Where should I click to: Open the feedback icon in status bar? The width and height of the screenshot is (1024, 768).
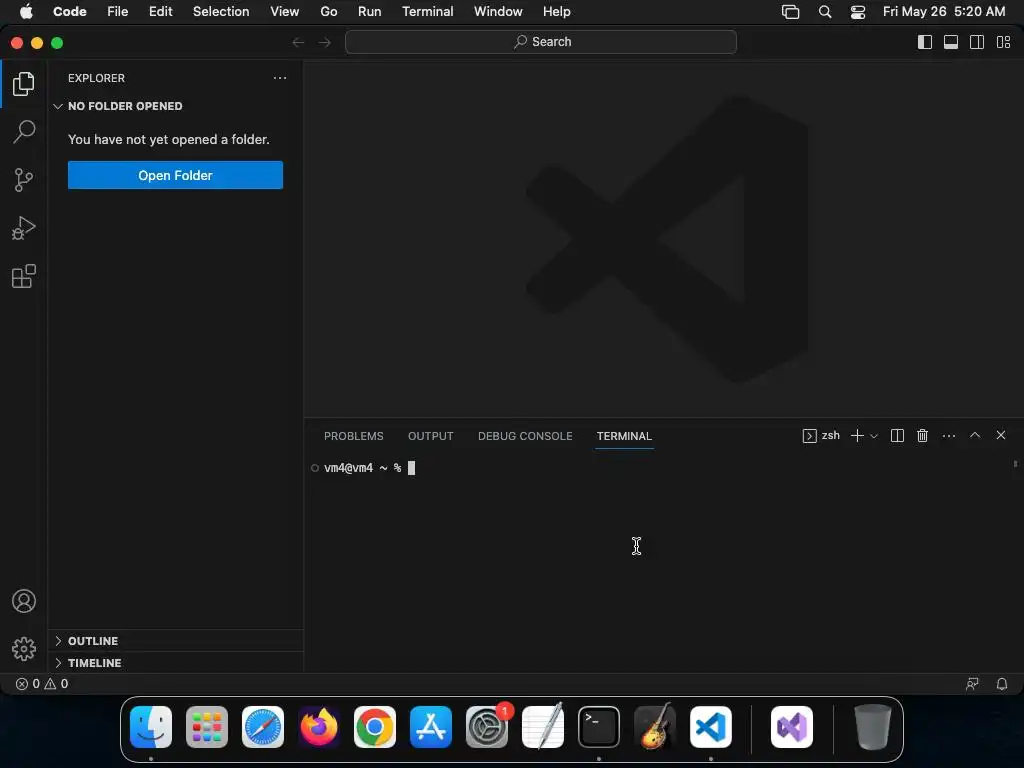[x=972, y=684]
